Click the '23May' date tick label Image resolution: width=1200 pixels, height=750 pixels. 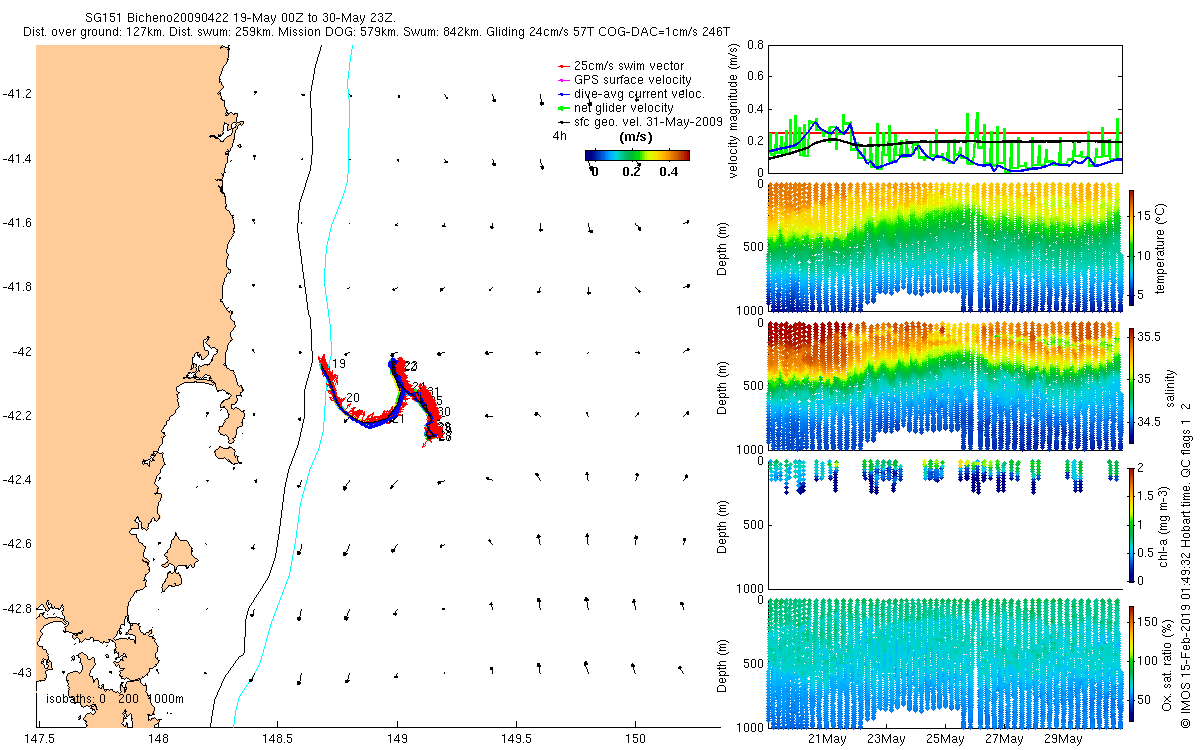(x=887, y=740)
